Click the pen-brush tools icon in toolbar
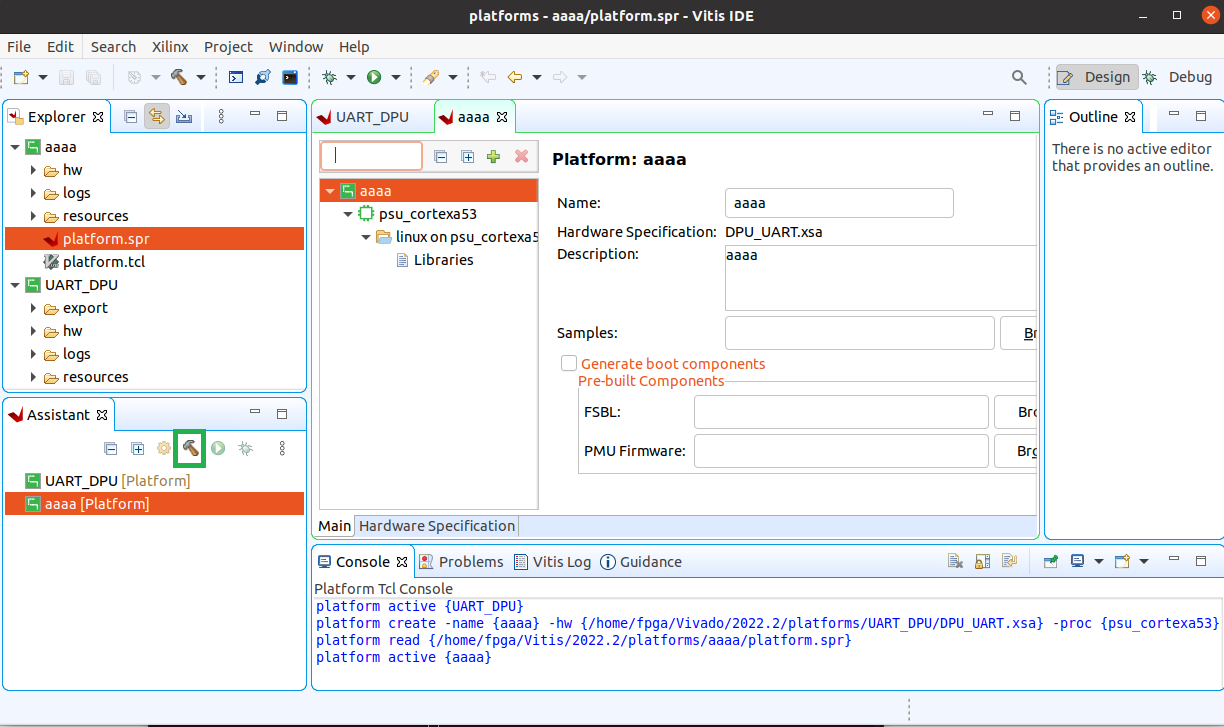The height and width of the screenshot is (727, 1224). pyautogui.click(x=431, y=77)
